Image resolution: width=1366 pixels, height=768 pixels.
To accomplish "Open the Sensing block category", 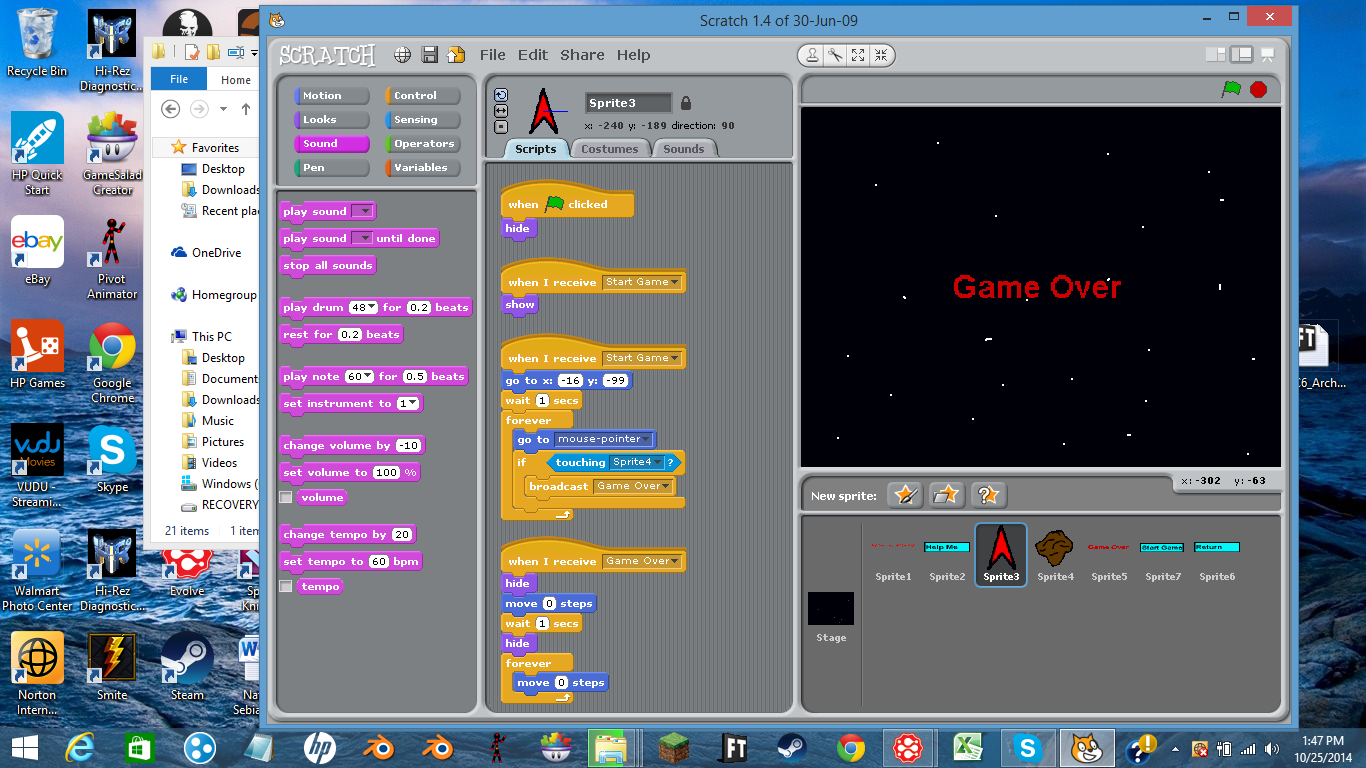I will pos(422,120).
